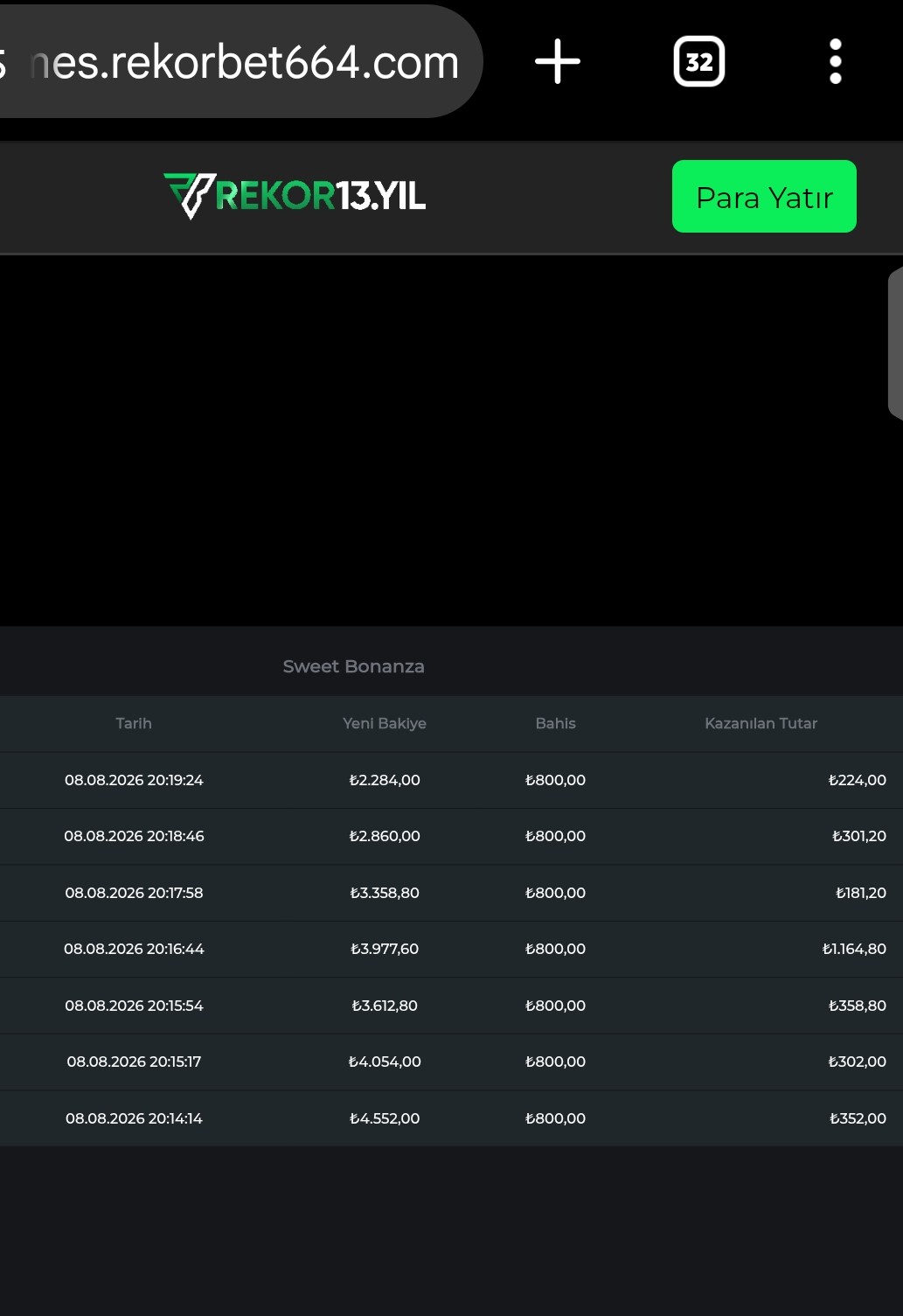Screen dimensions: 903x1316
Task: Pull the gray side handle on right edge
Action: 895,343
